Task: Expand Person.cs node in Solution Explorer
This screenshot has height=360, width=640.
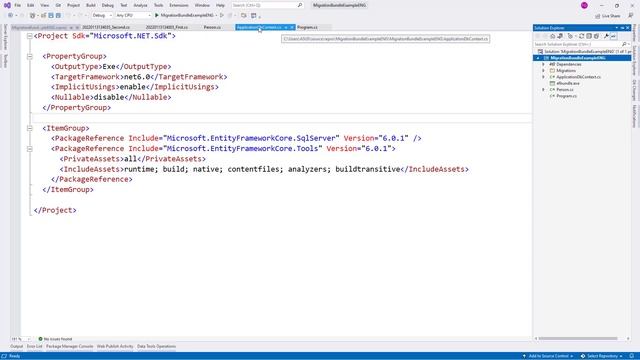Action: 543,89
